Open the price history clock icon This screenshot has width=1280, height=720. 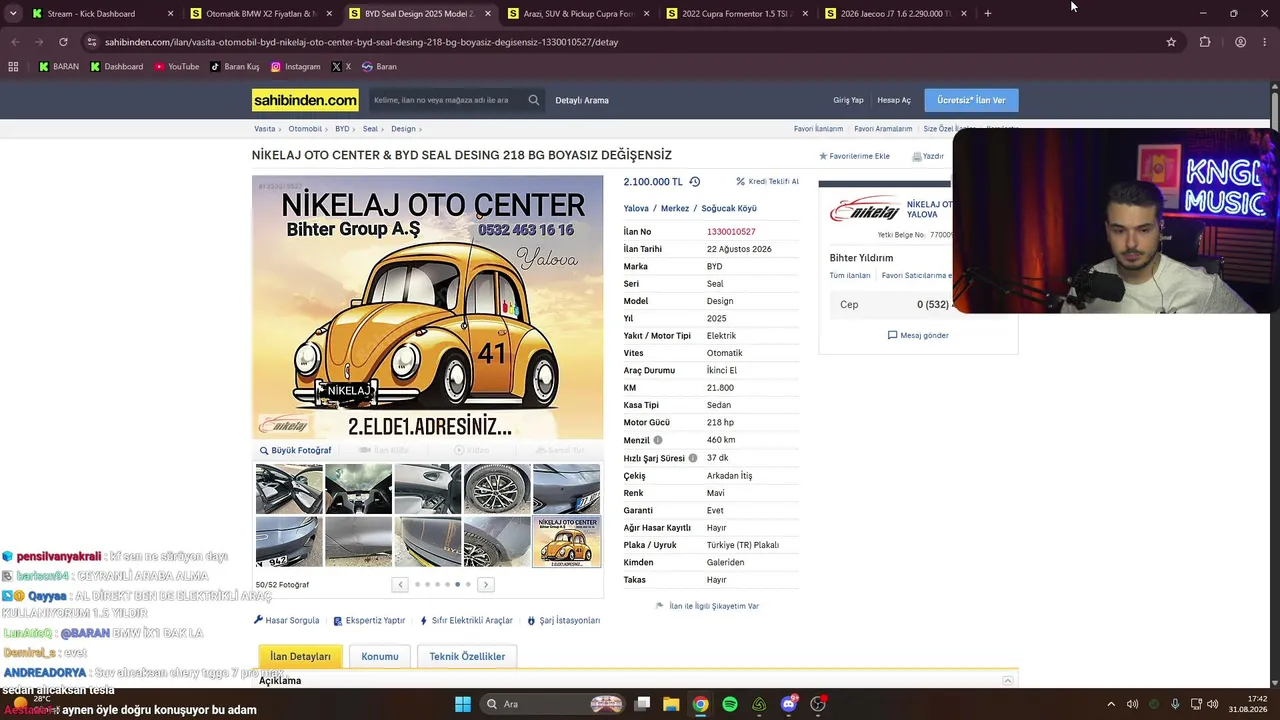695,182
